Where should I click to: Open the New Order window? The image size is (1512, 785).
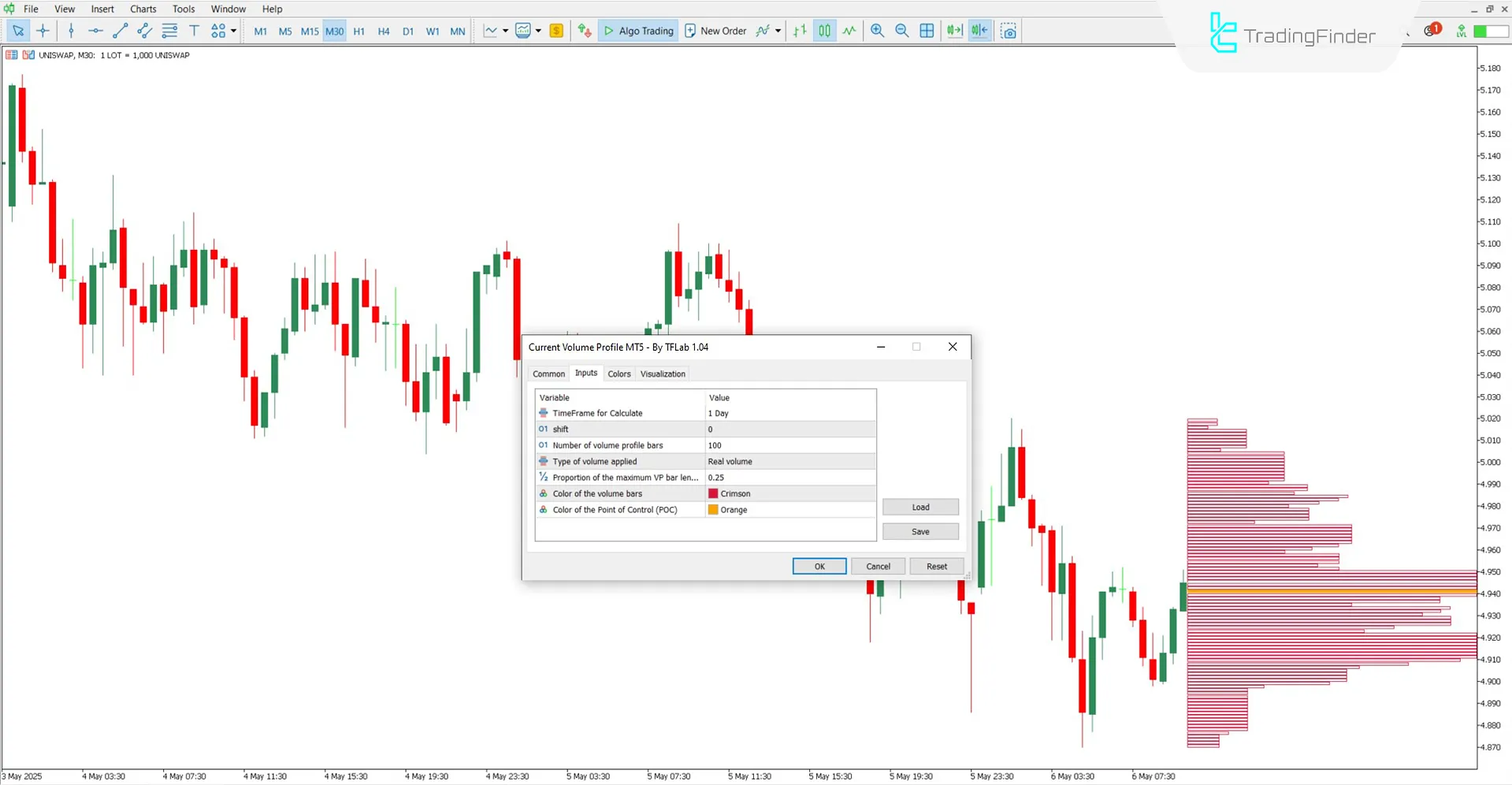coord(715,31)
